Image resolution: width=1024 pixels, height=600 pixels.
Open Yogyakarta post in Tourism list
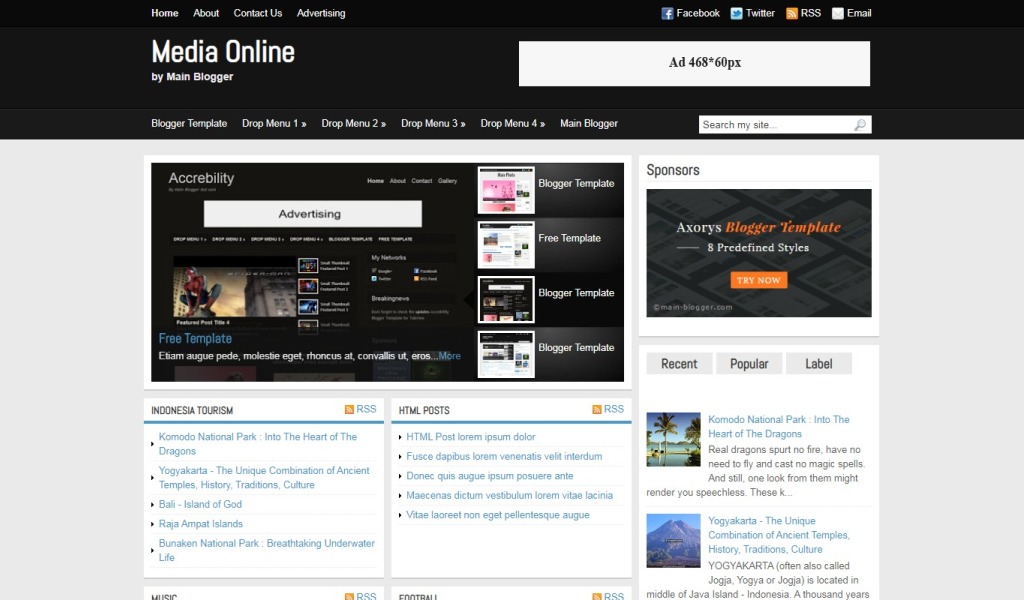(x=264, y=478)
